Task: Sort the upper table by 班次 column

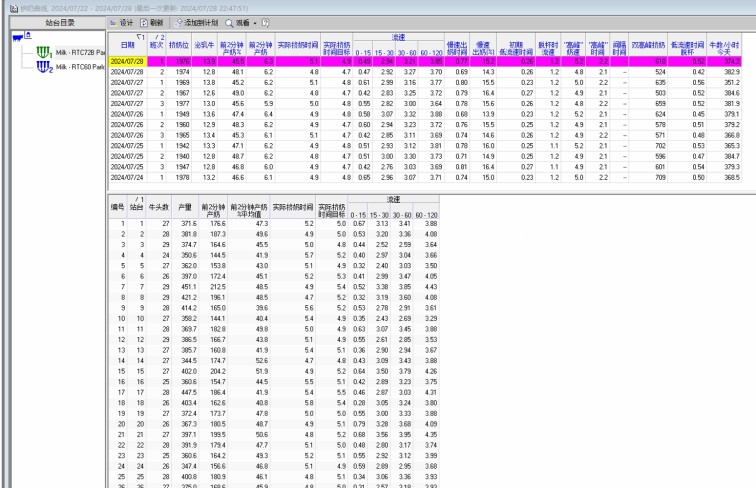Action: [x=156, y=45]
